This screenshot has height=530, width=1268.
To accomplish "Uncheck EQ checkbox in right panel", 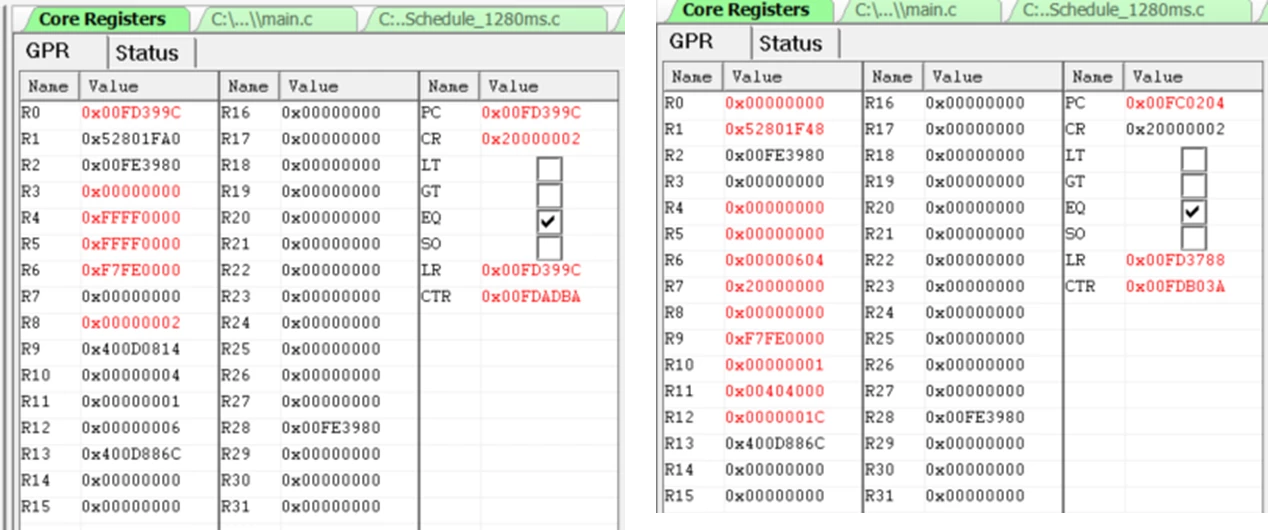I will 1193,211.
